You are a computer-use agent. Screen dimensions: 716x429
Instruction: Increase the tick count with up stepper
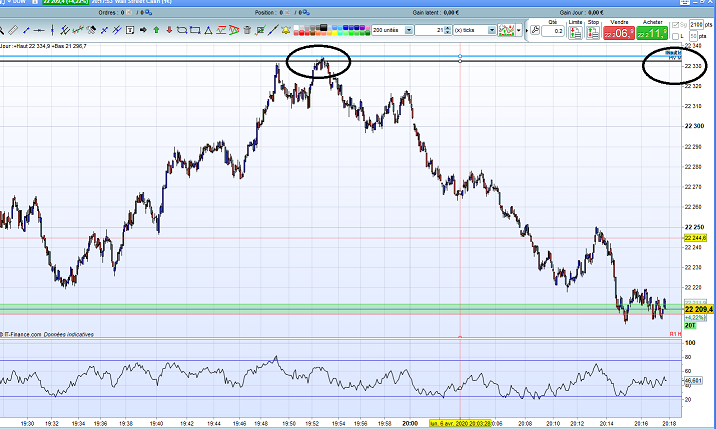click(448, 28)
